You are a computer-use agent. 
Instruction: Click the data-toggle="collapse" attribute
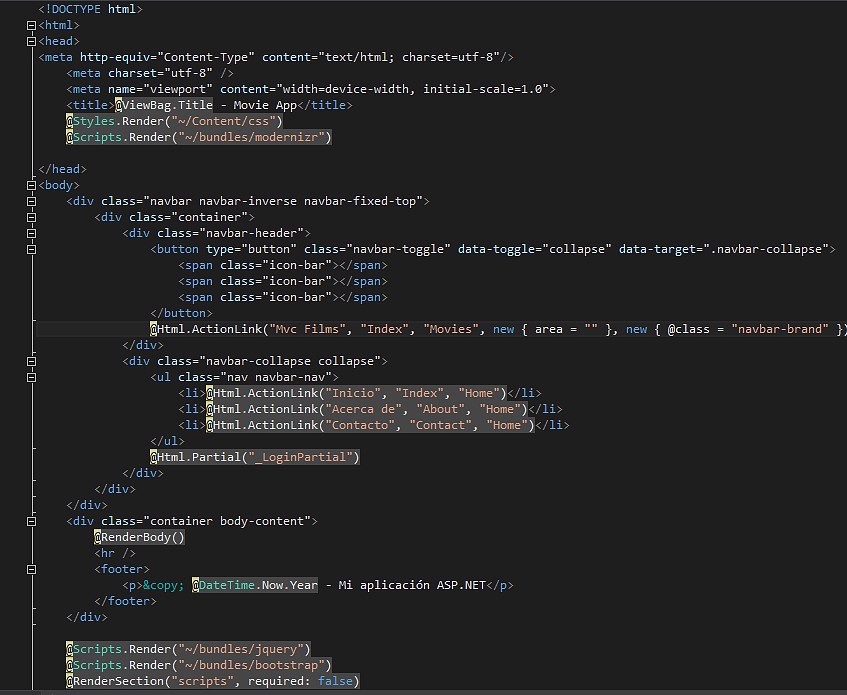click(x=535, y=249)
